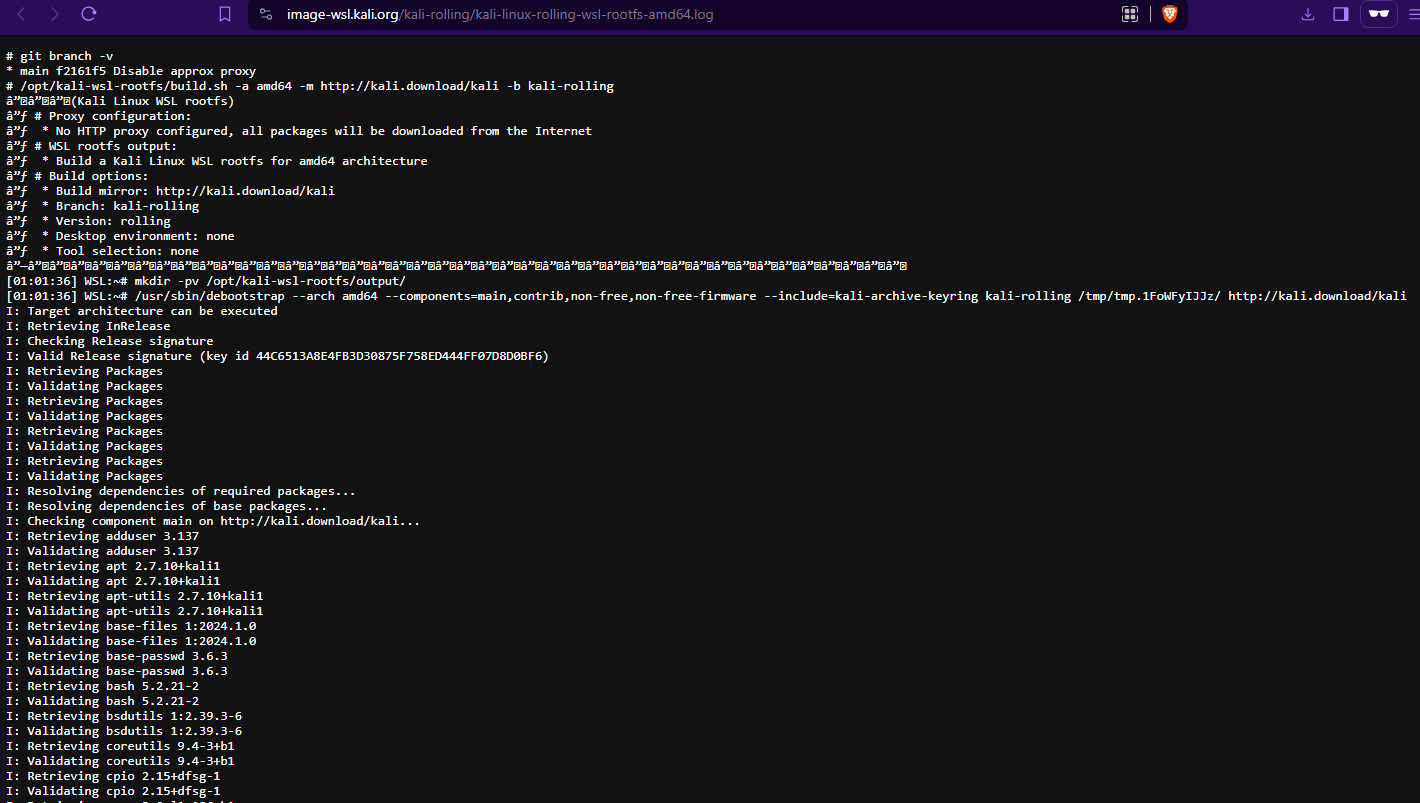Image resolution: width=1420 pixels, height=803 pixels.
Task: Click the sunglasses profile icon
Action: tap(1379, 14)
